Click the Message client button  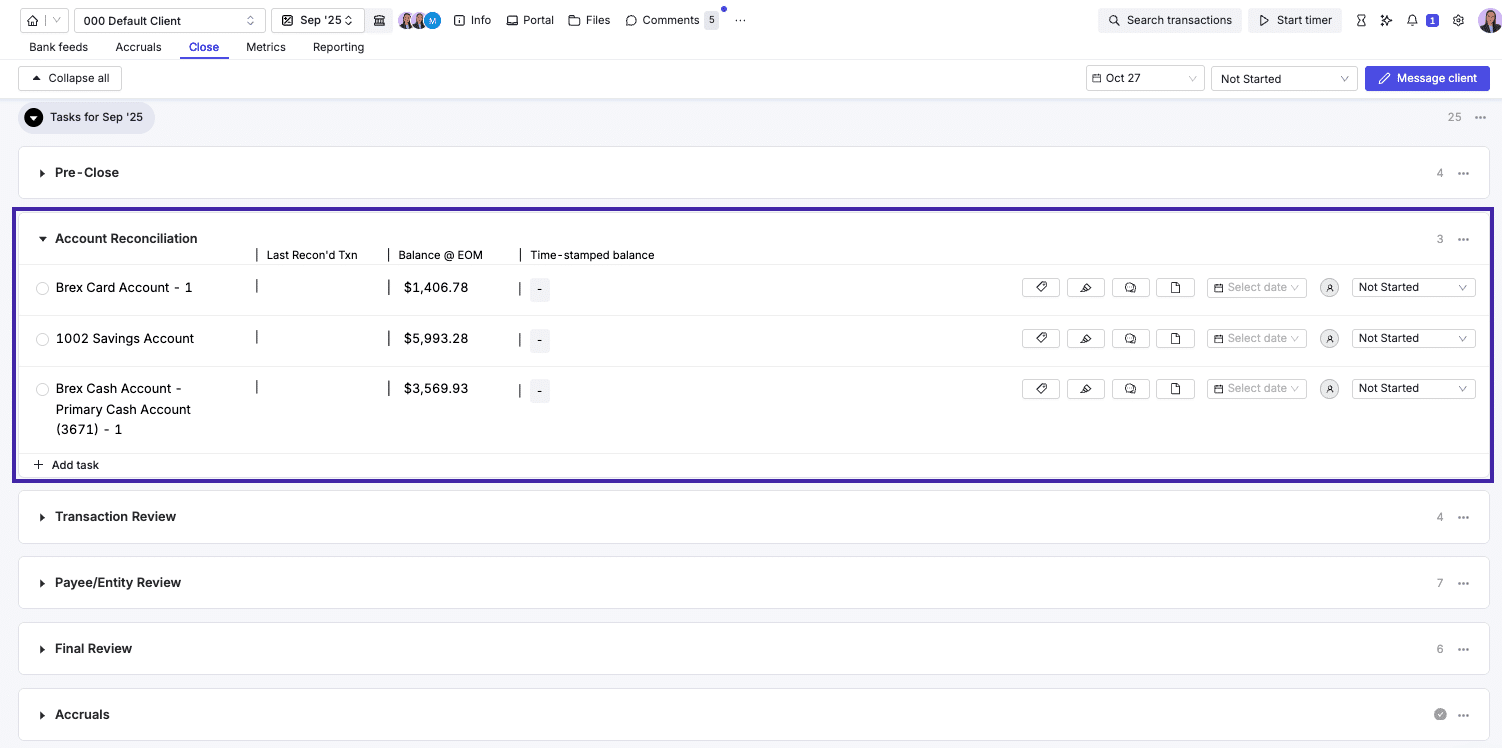click(1427, 78)
